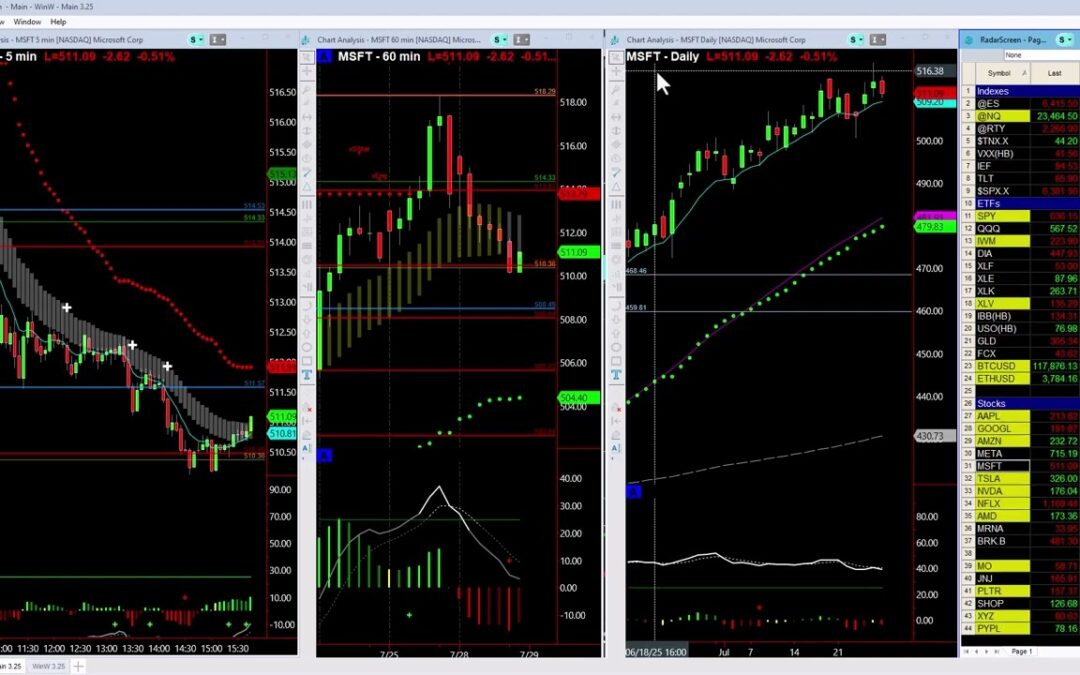This screenshot has width=1080, height=675.
Task: Pick the horizontal double-arrow tool in the 60 min toolbar
Action: 307,117
